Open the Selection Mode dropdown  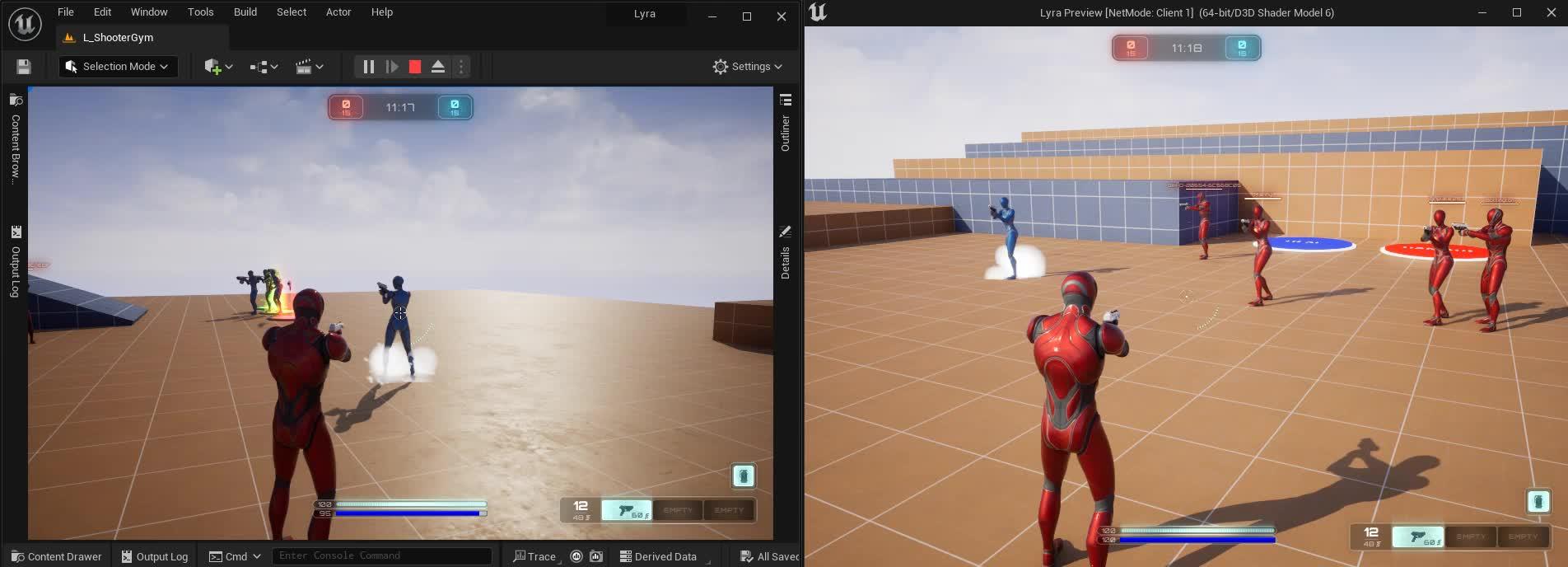coord(119,67)
